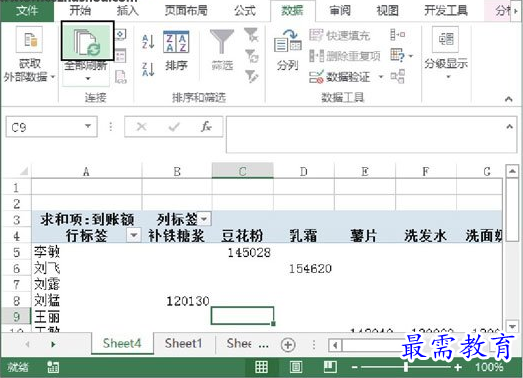Sort descending Z to A
The width and height of the screenshot is (523, 378).
(148, 69)
